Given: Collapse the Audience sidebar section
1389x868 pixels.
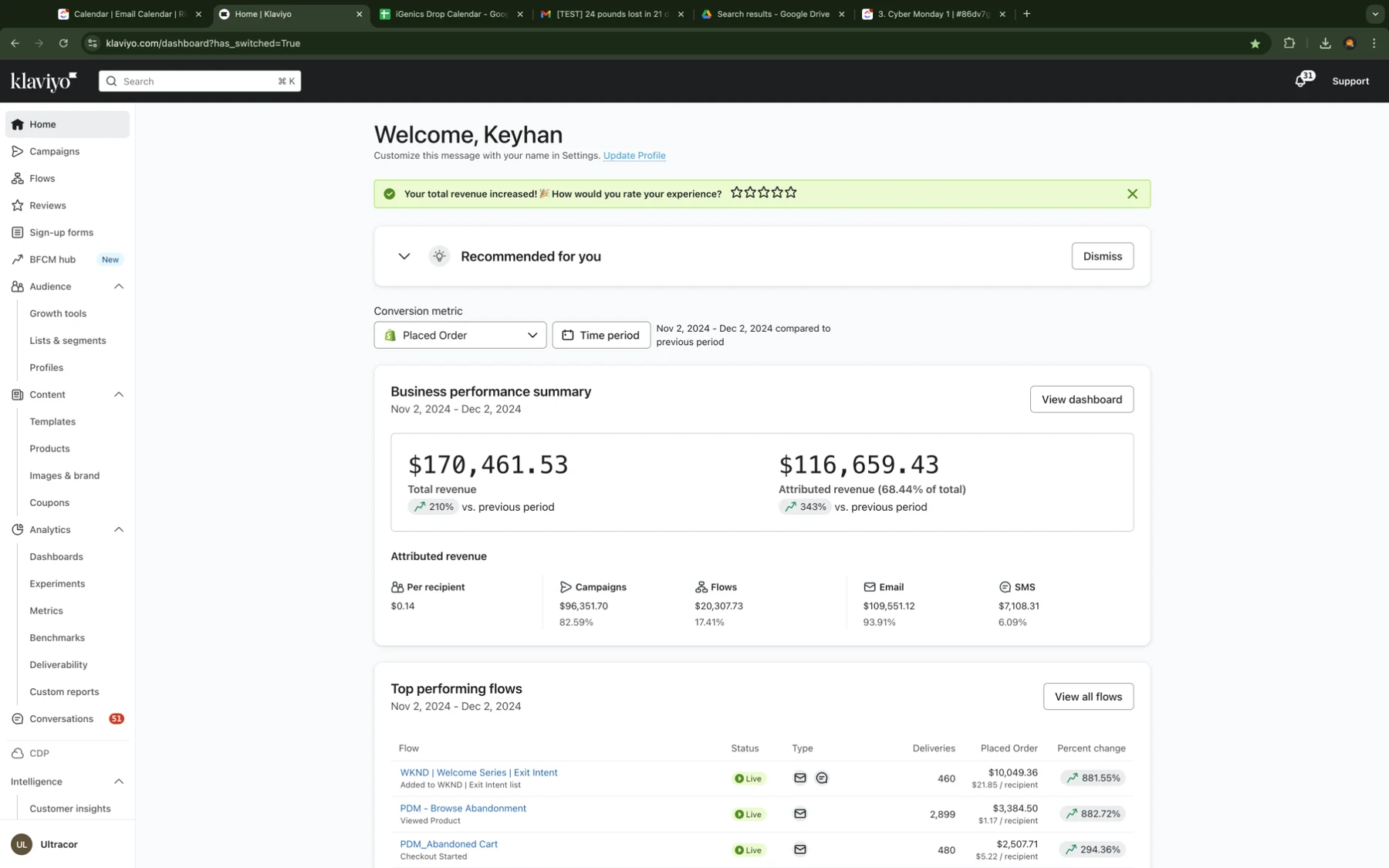Looking at the screenshot, I should (119, 286).
